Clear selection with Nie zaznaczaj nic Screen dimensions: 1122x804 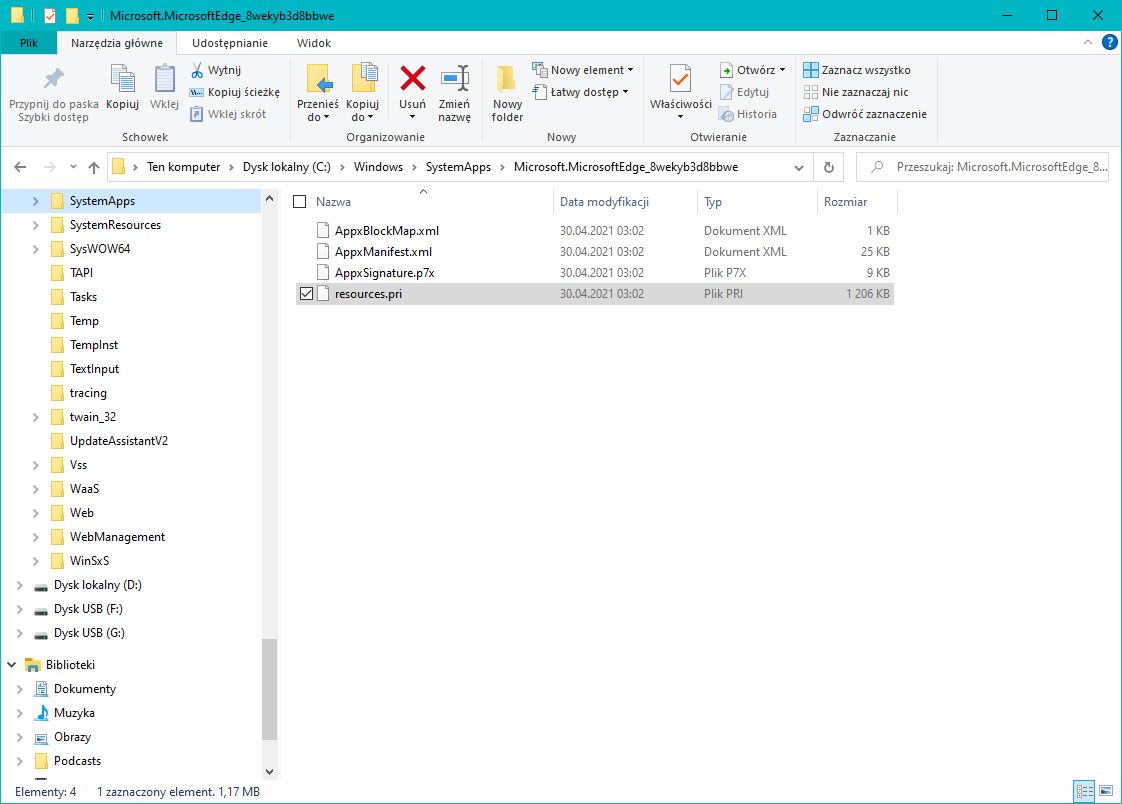click(856, 92)
